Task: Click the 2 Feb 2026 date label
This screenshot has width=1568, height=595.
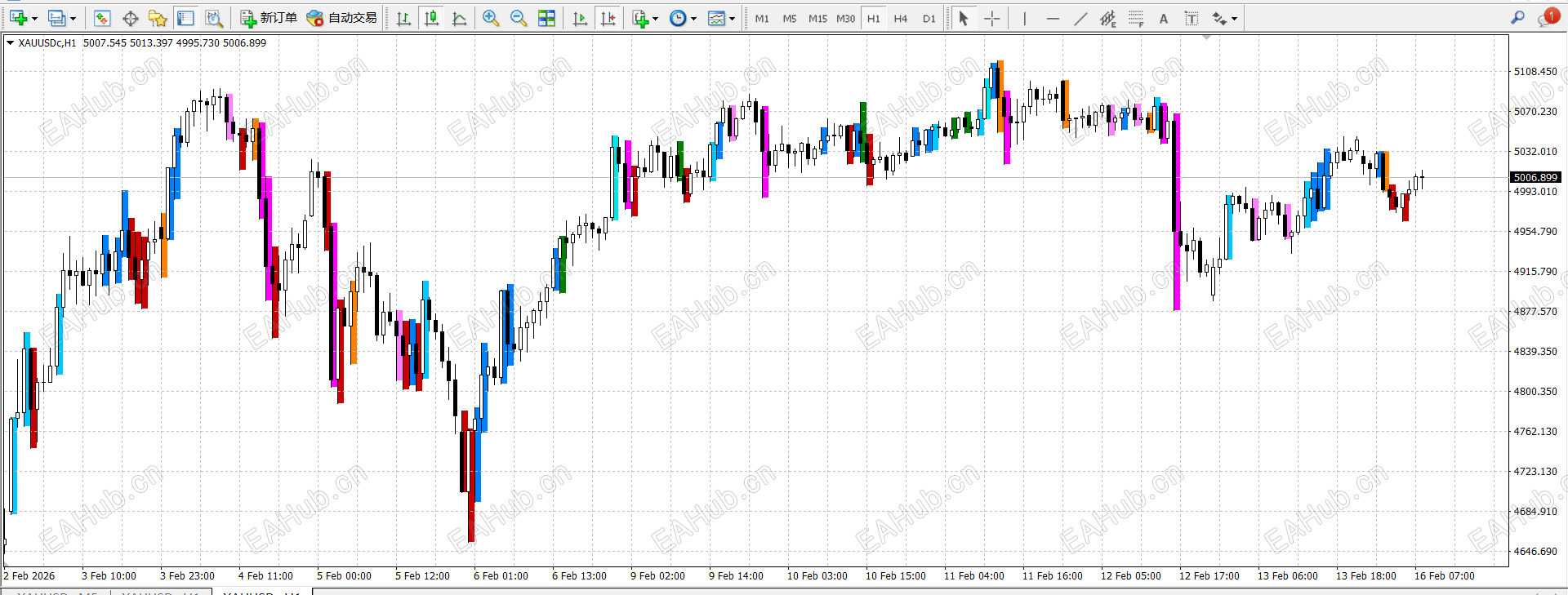Action: (x=29, y=576)
